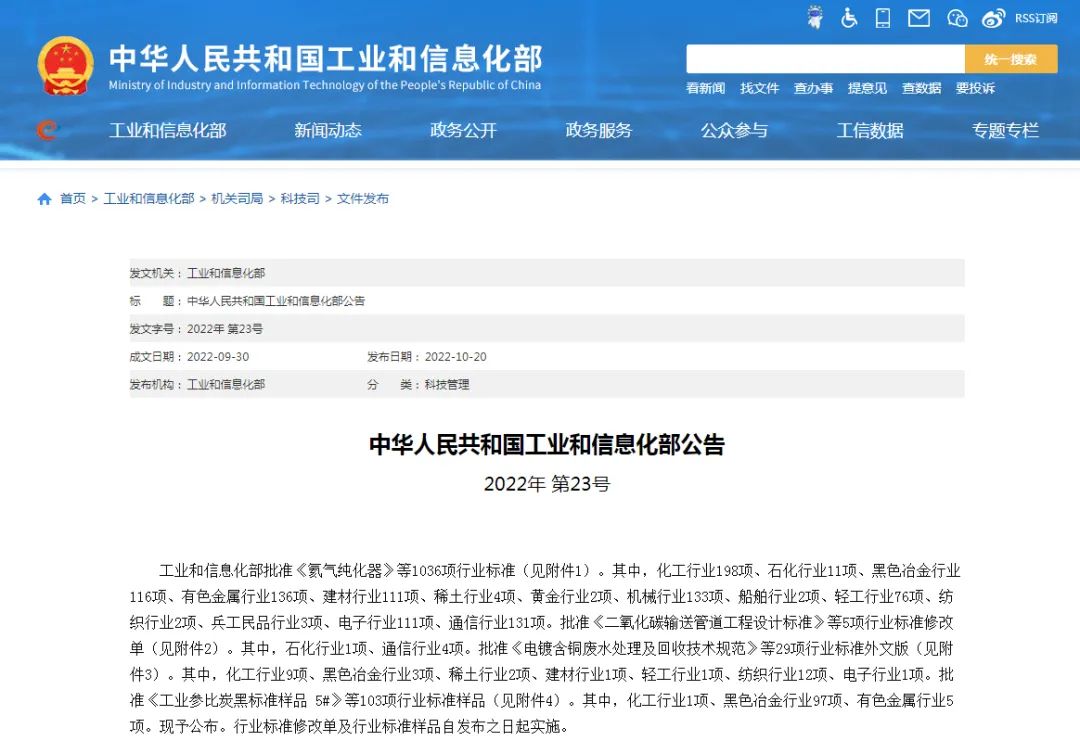Open the robot assistant icon
This screenshot has height=741, width=1080.
(x=815, y=17)
